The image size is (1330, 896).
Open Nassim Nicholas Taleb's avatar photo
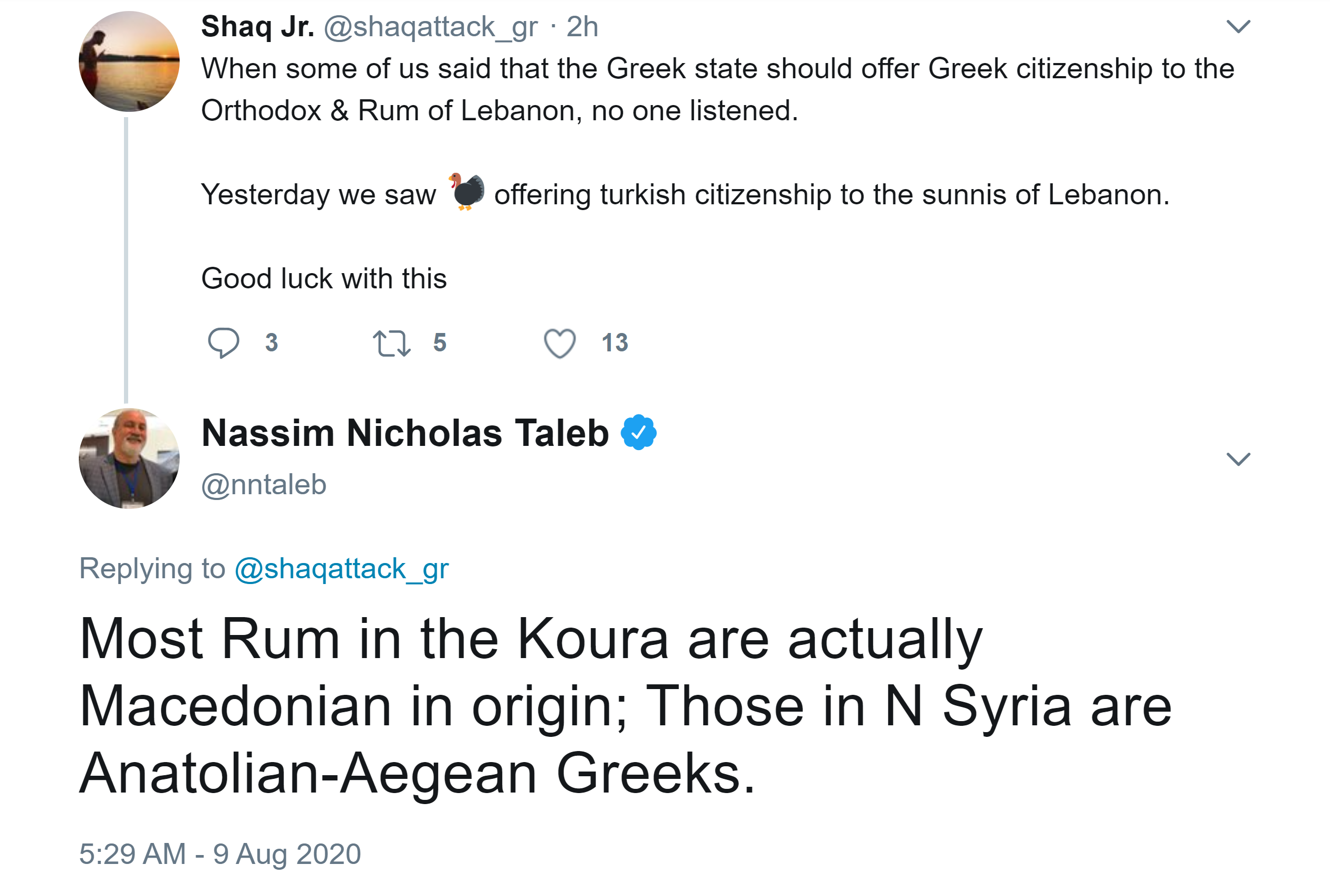[x=129, y=459]
